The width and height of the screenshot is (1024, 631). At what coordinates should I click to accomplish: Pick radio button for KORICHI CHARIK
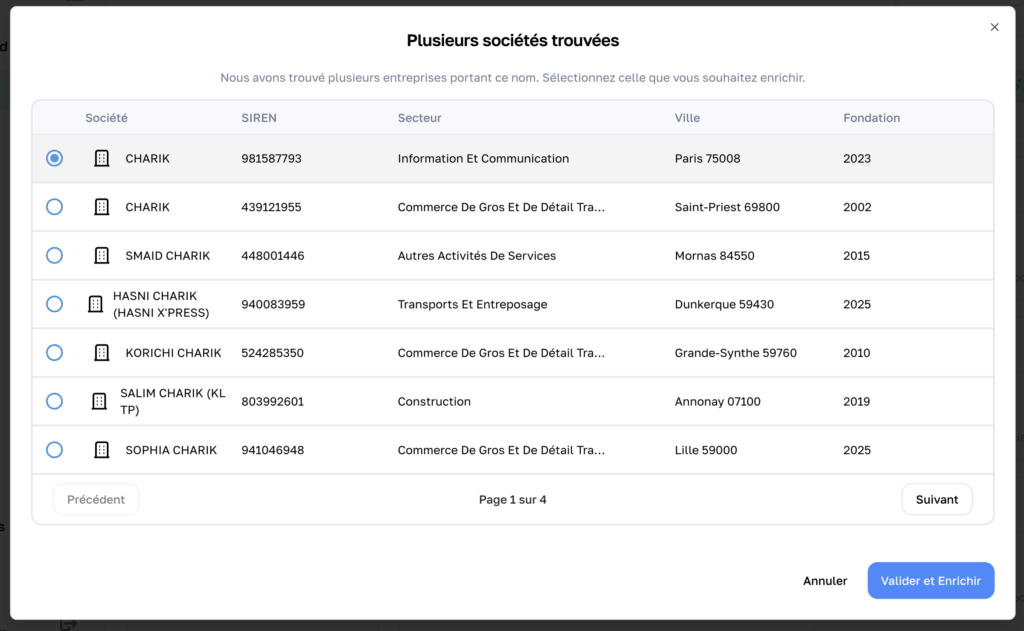[x=54, y=353]
